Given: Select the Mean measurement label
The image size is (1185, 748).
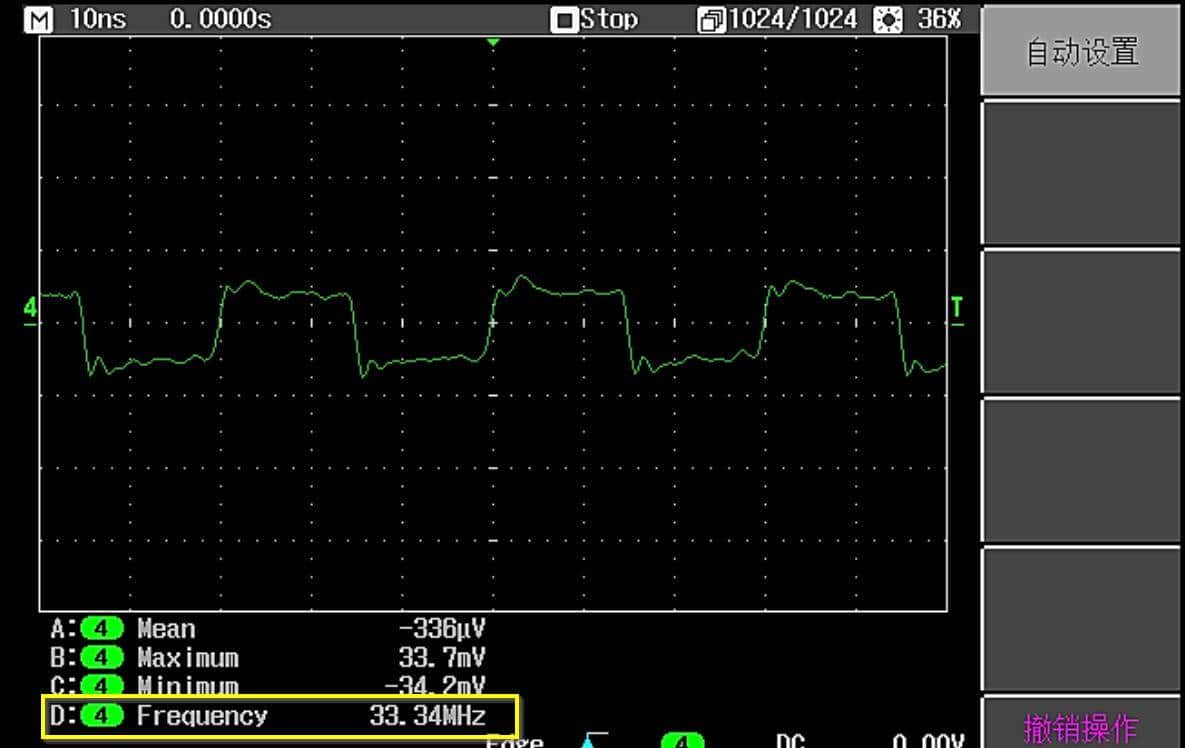Looking at the screenshot, I should pyautogui.click(x=166, y=629).
